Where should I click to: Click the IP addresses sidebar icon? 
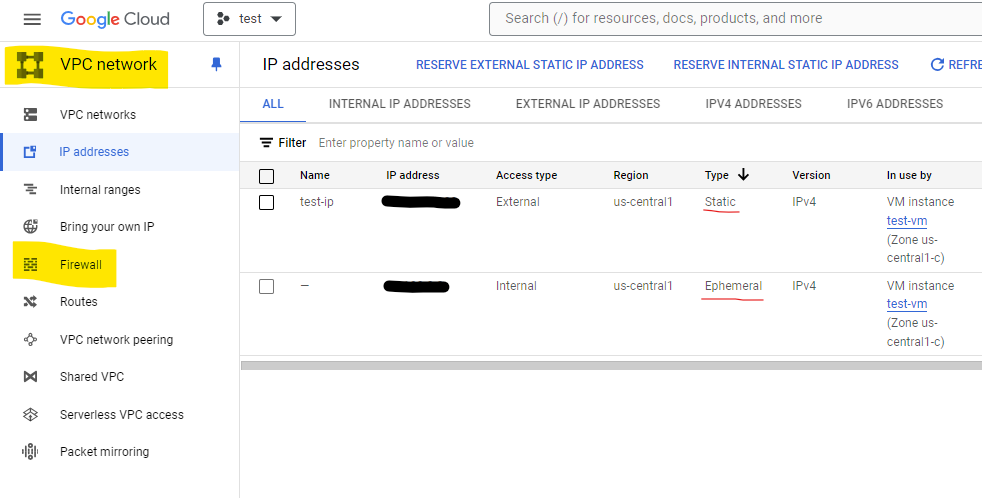point(30,152)
